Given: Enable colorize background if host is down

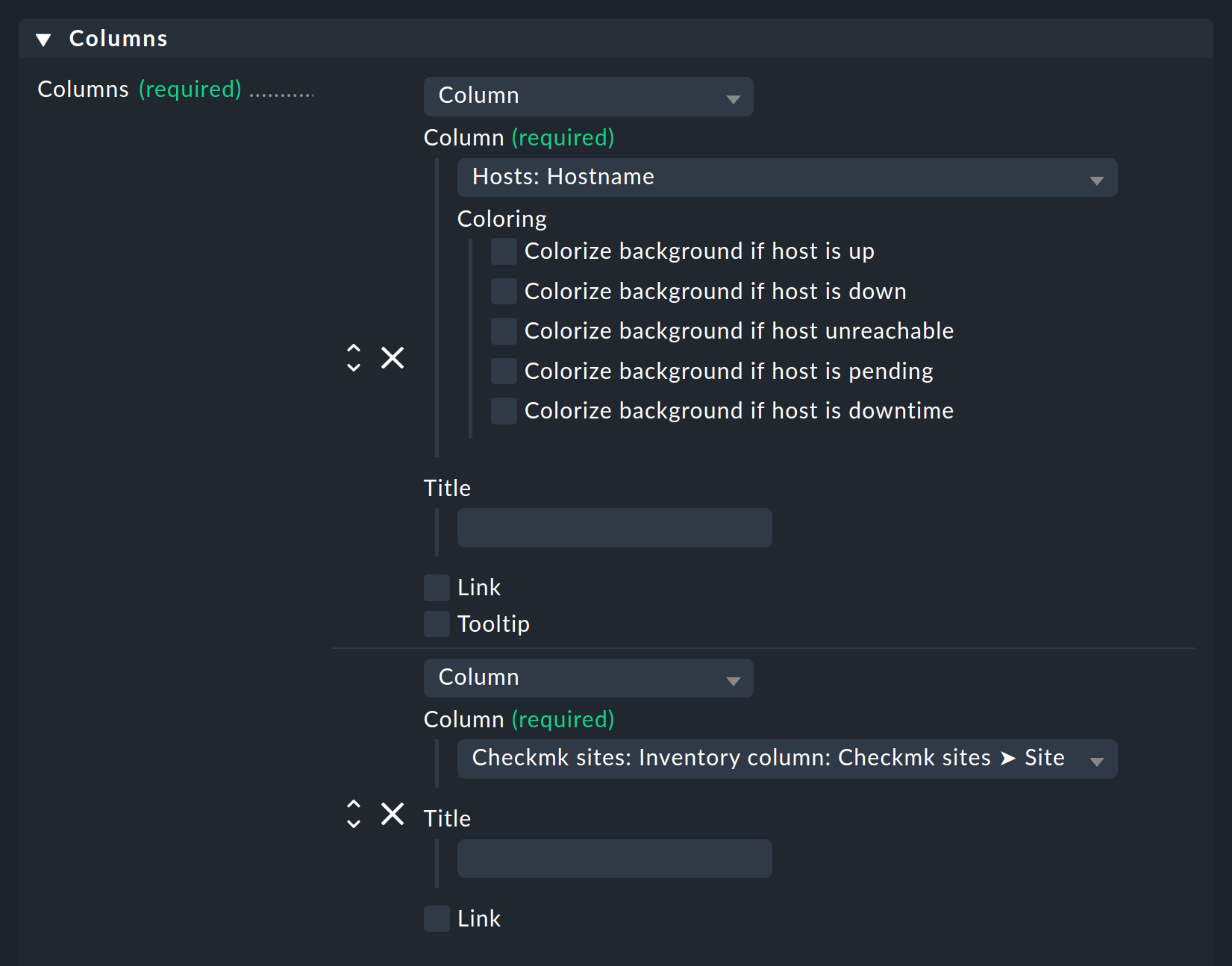Looking at the screenshot, I should [504, 291].
